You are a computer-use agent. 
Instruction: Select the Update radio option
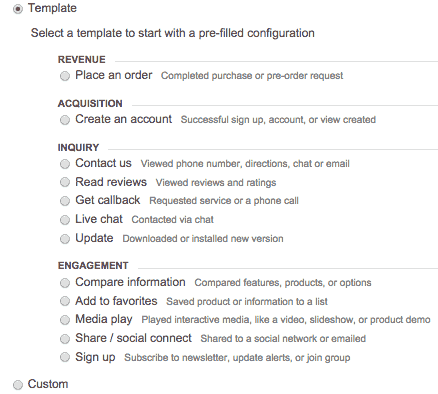pyautogui.click(x=65, y=239)
